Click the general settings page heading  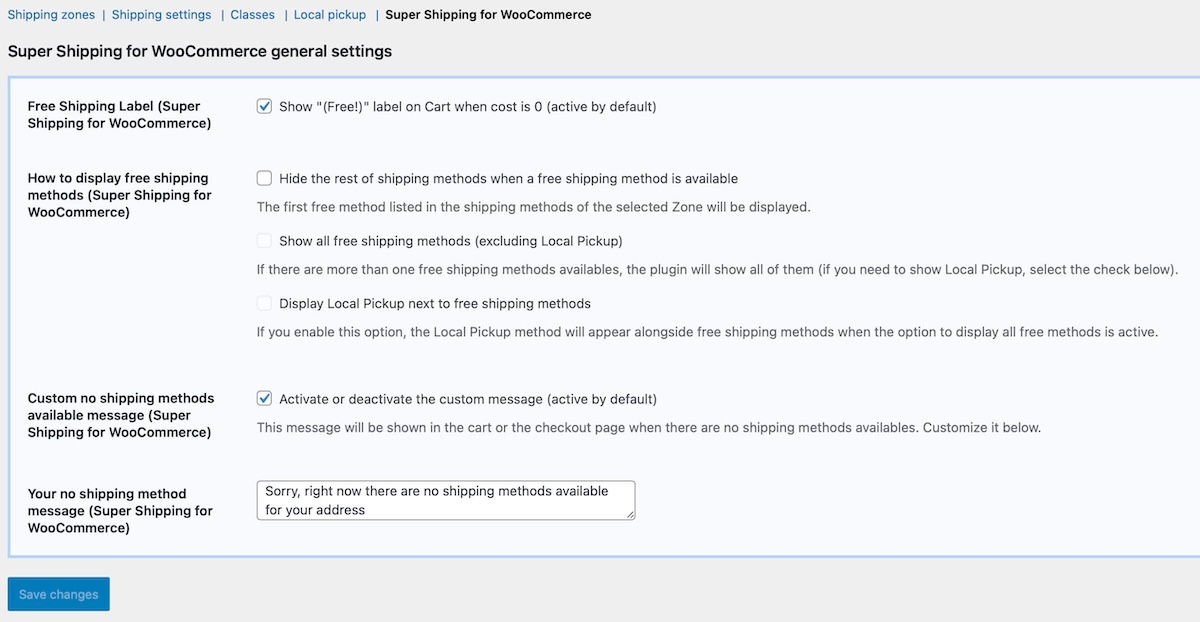(199, 51)
